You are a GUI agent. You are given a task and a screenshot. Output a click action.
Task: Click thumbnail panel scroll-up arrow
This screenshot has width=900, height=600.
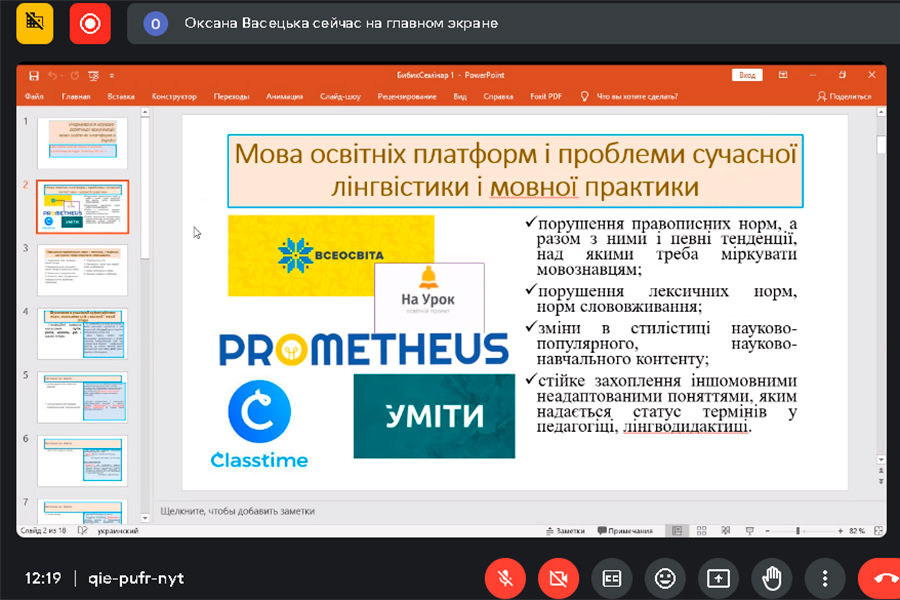pyautogui.click(x=145, y=113)
